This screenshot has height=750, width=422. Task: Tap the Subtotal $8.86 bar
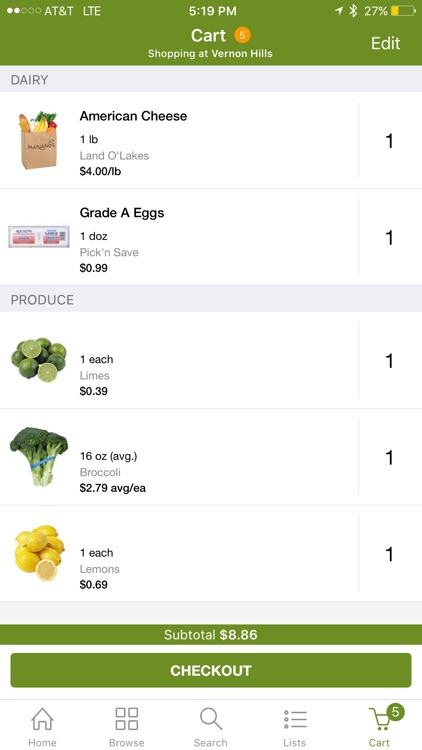click(211, 635)
